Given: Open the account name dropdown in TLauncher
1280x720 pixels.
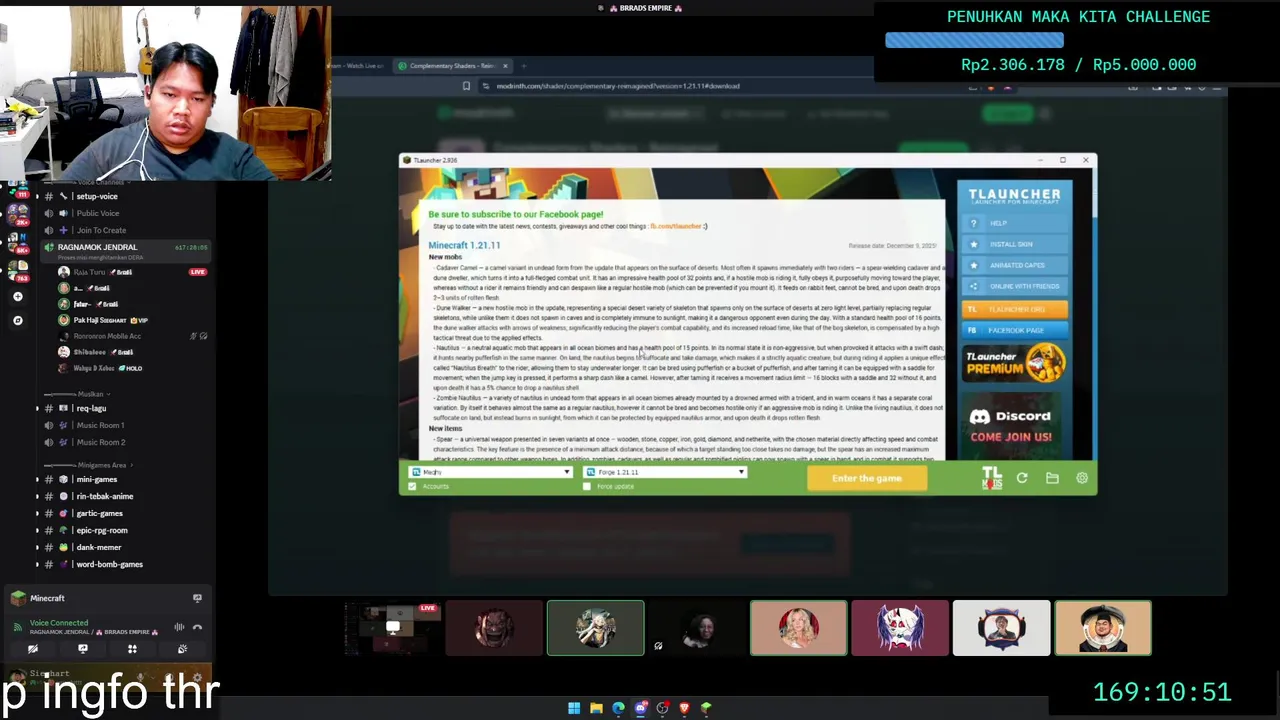Looking at the screenshot, I should coord(491,472).
